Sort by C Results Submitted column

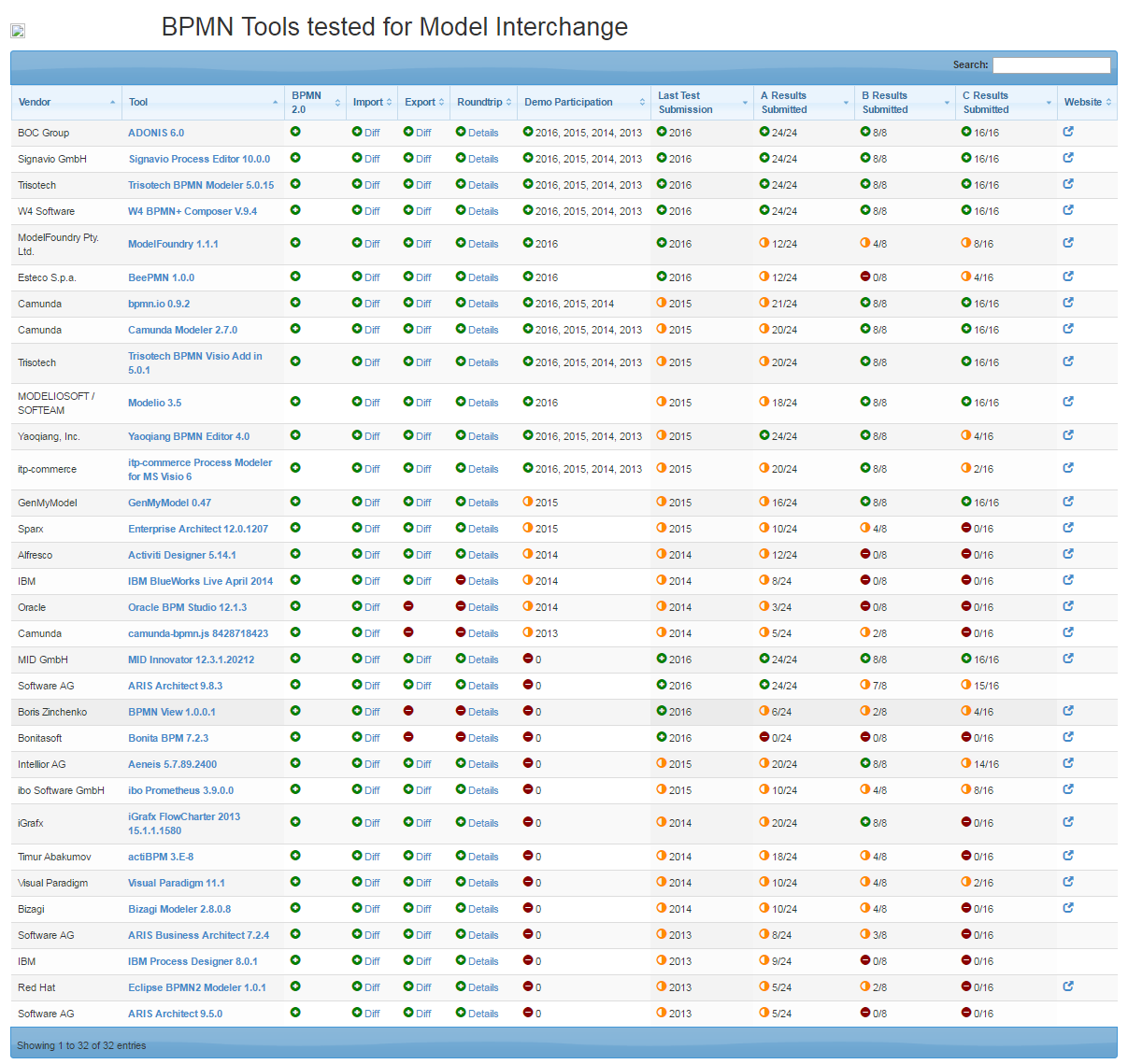(x=1007, y=103)
